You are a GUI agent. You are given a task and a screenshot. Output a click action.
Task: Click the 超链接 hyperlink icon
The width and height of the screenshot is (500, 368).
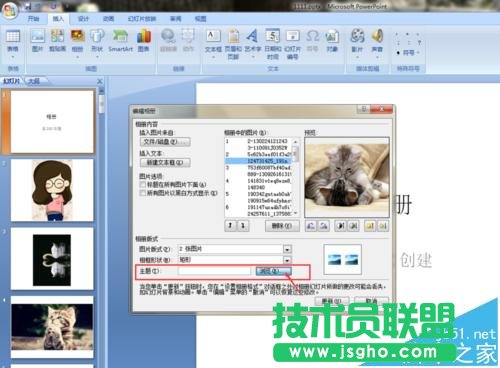tap(168, 40)
